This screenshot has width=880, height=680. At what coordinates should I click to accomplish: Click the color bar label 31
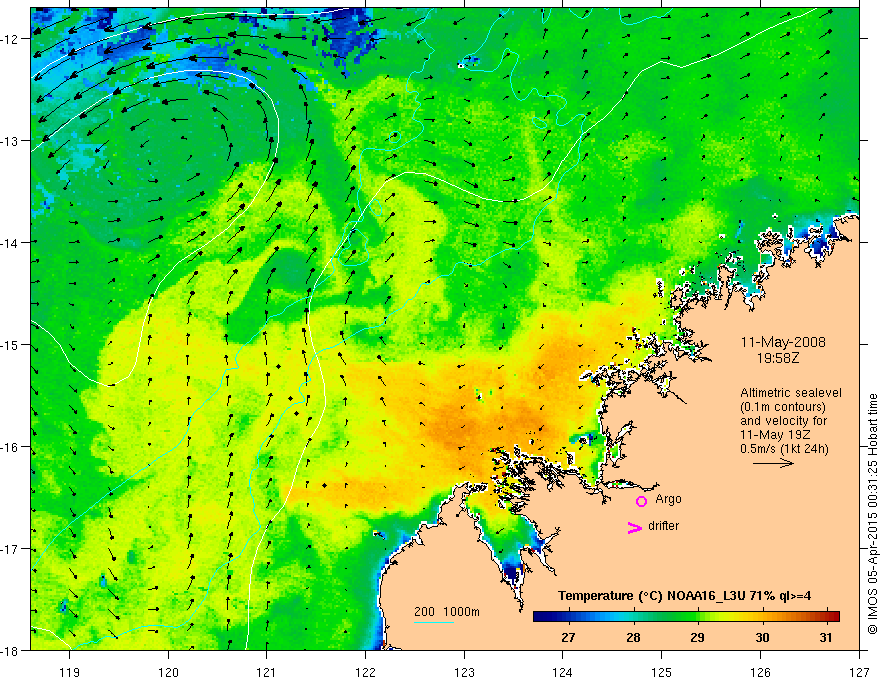(825, 637)
